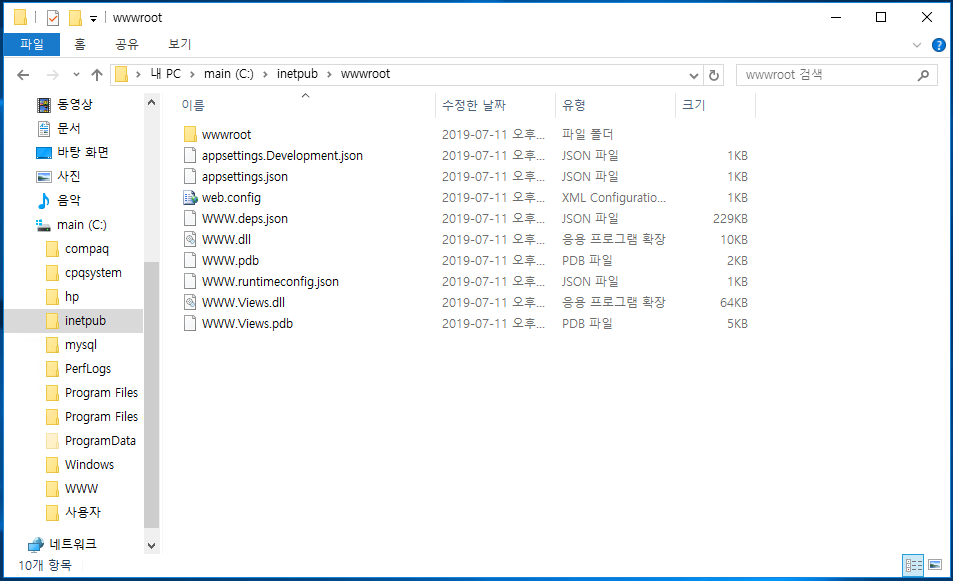
Task: Expand chevron after inetpub in breadcrumb
Action: (329, 75)
